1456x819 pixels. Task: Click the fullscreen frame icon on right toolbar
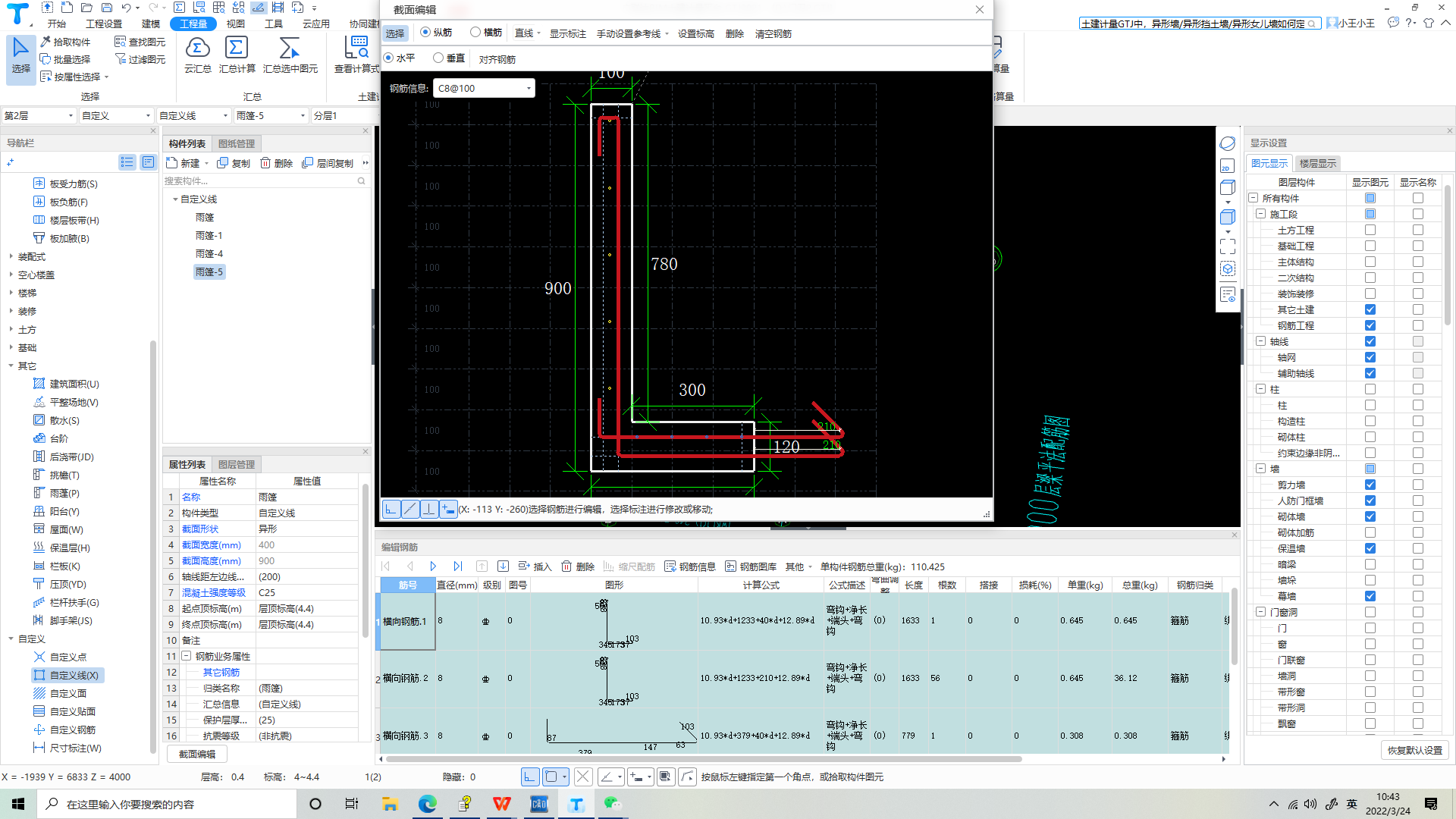[1228, 247]
